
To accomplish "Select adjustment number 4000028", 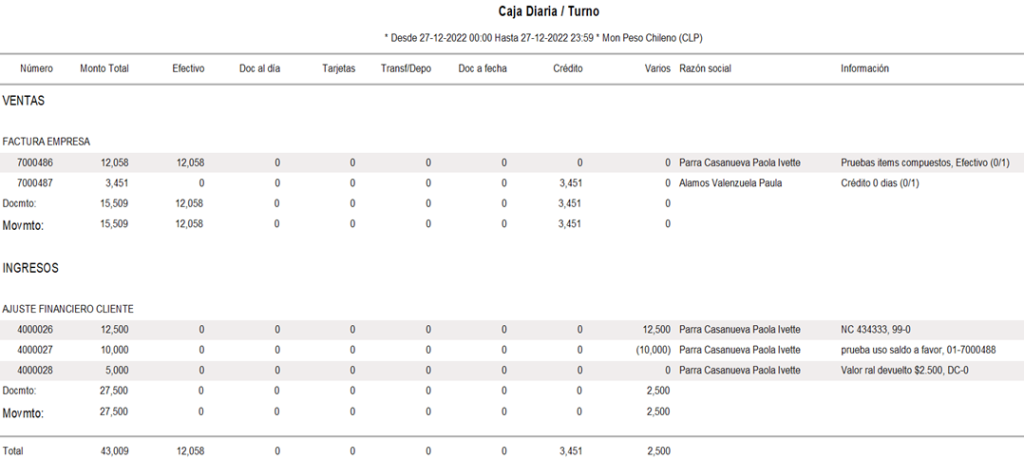I will (x=35, y=370).
